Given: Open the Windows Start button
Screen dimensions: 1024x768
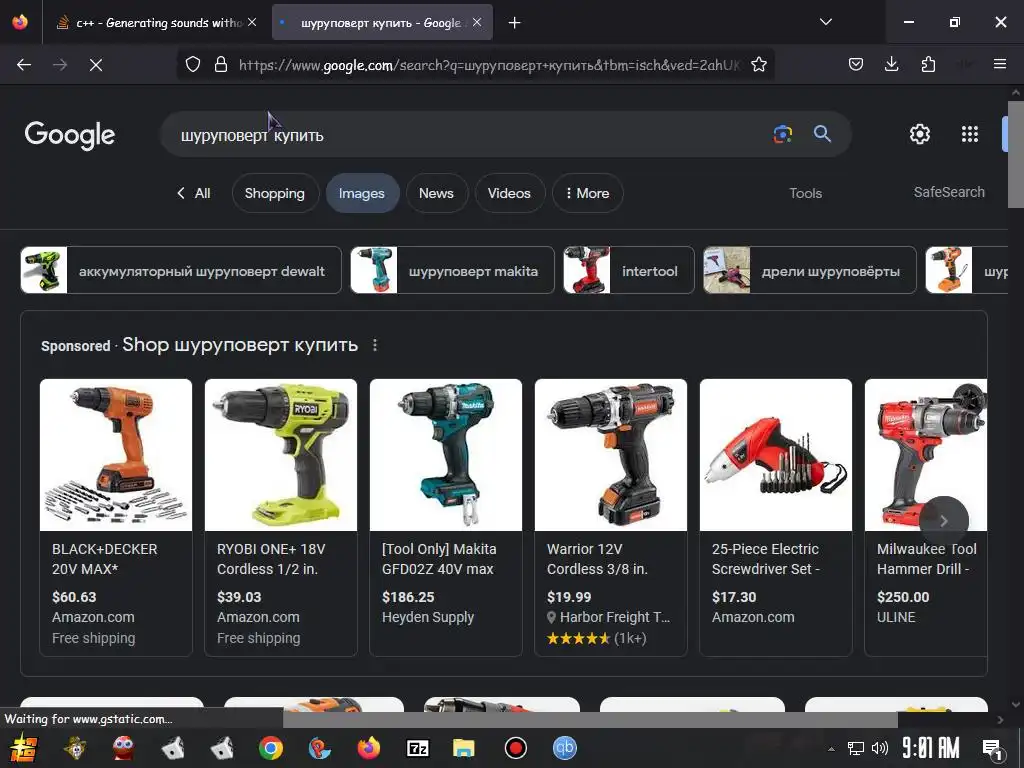Looking at the screenshot, I should pos(23,748).
